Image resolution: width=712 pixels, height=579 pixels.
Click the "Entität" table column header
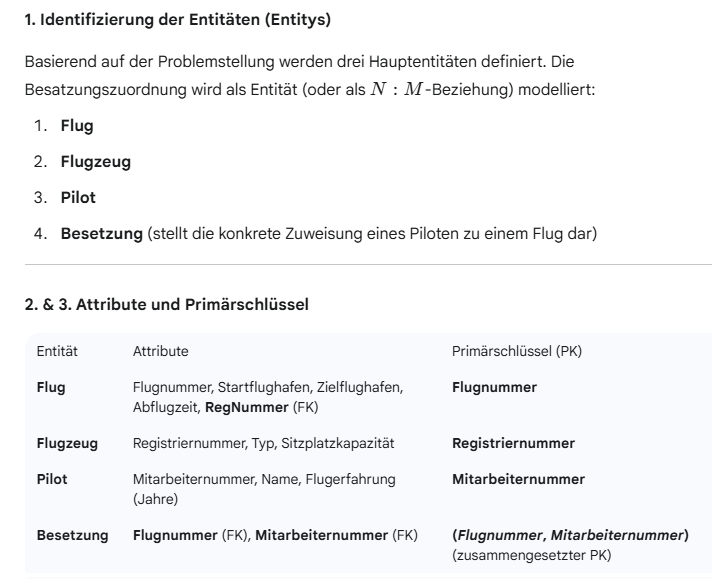click(x=57, y=353)
